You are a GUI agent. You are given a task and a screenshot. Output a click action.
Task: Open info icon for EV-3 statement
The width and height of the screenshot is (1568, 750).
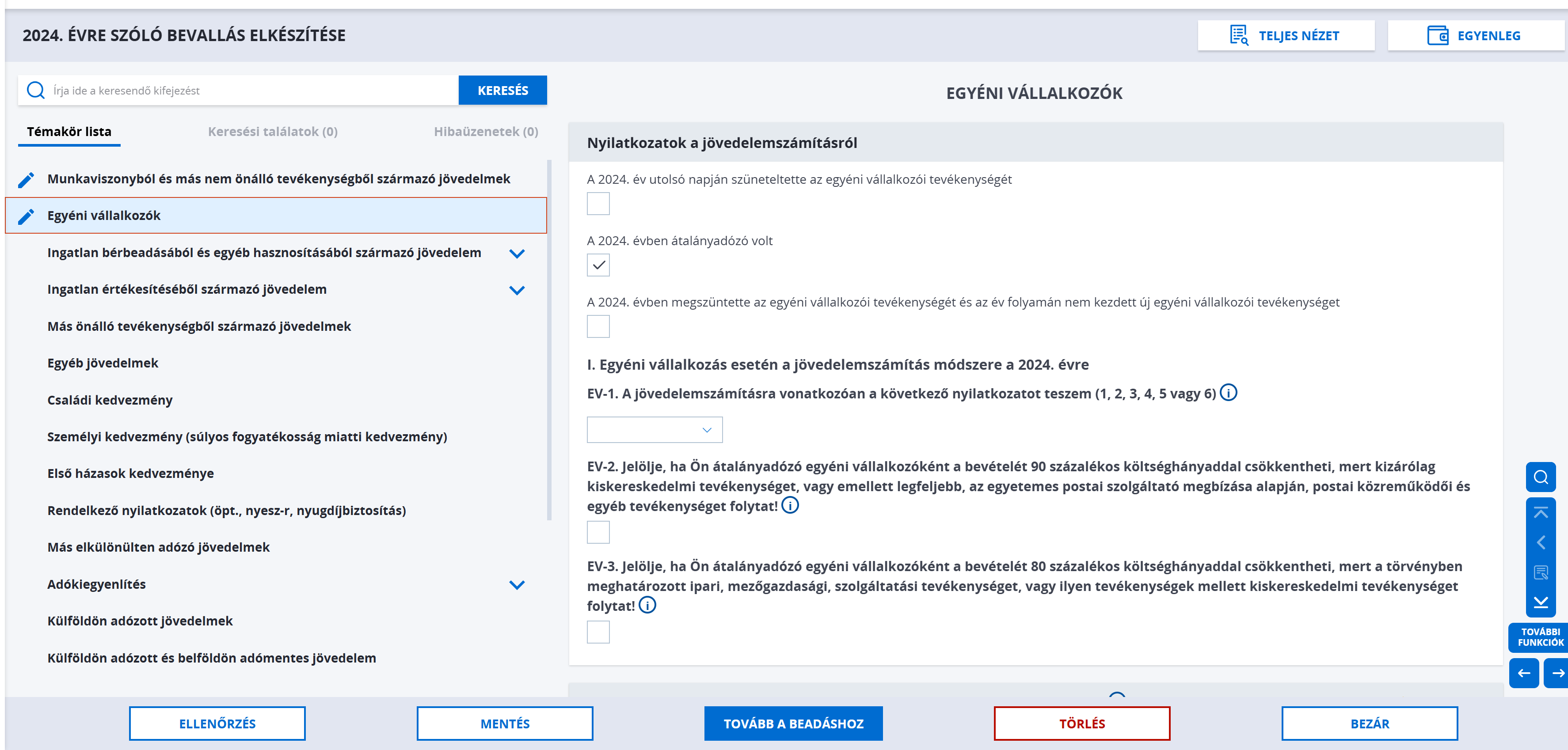point(647,605)
